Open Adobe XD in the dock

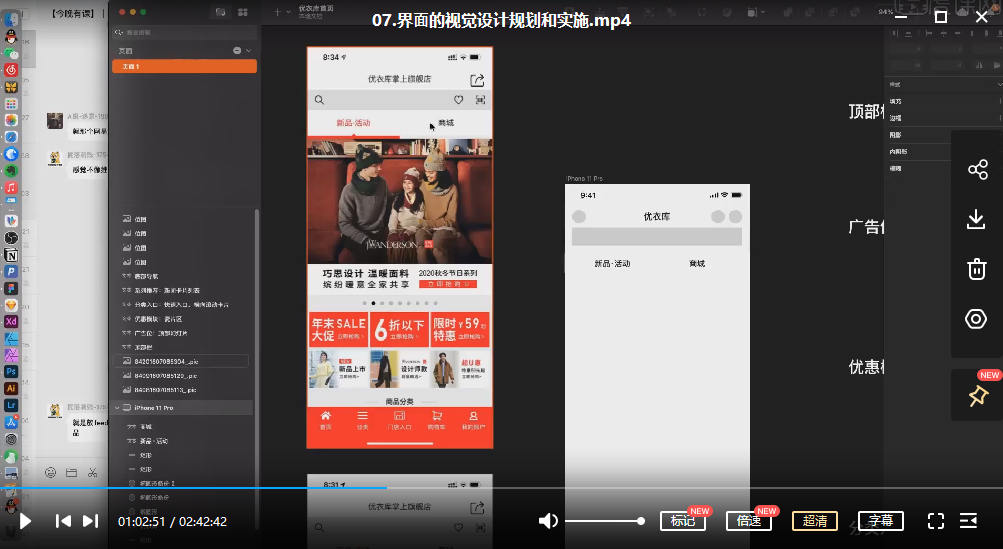(11, 321)
